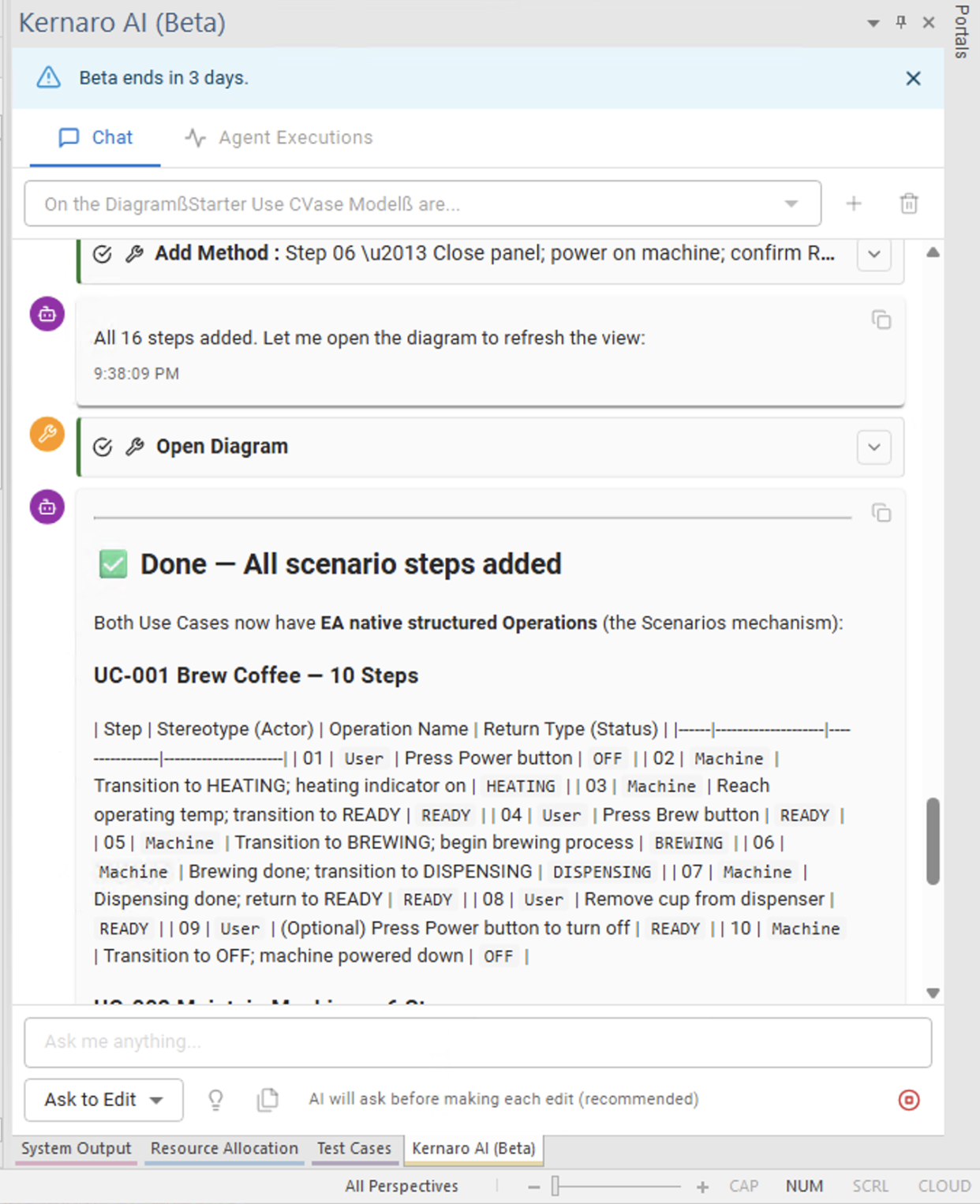Switch to the Test Cases tab
The image size is (980, 1204).
click(354, 1149)
